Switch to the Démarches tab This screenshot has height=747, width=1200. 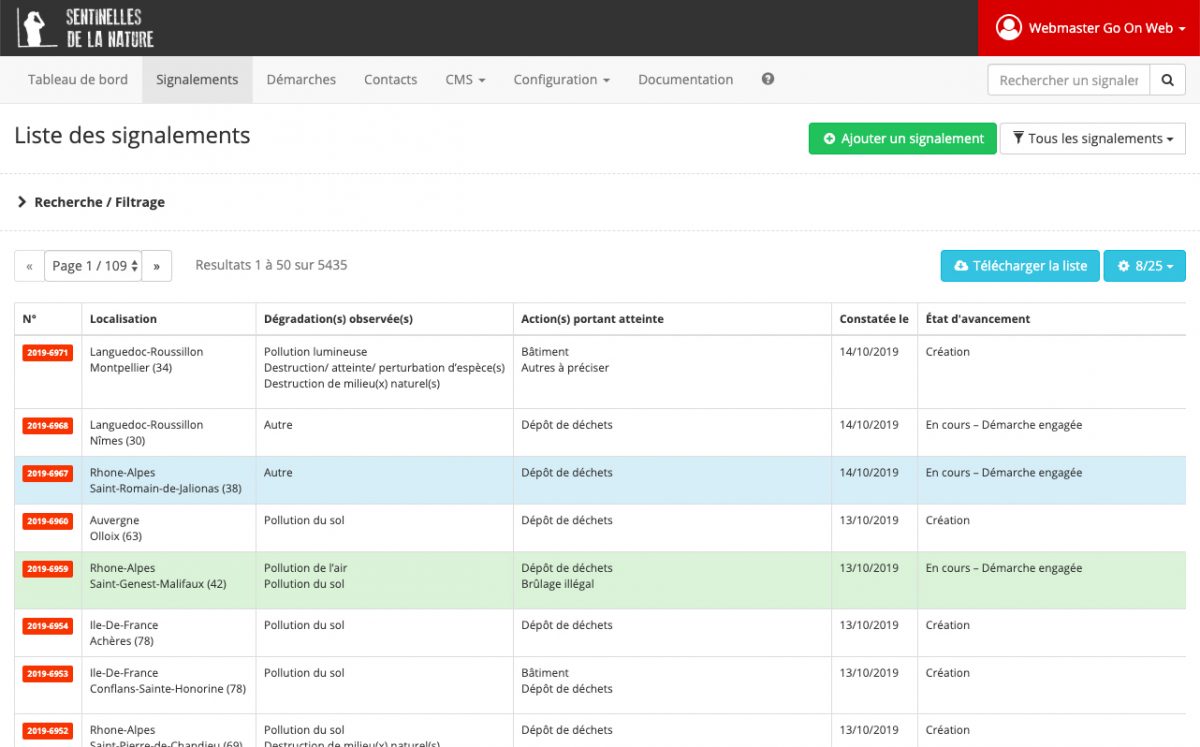tap(301, 80)
